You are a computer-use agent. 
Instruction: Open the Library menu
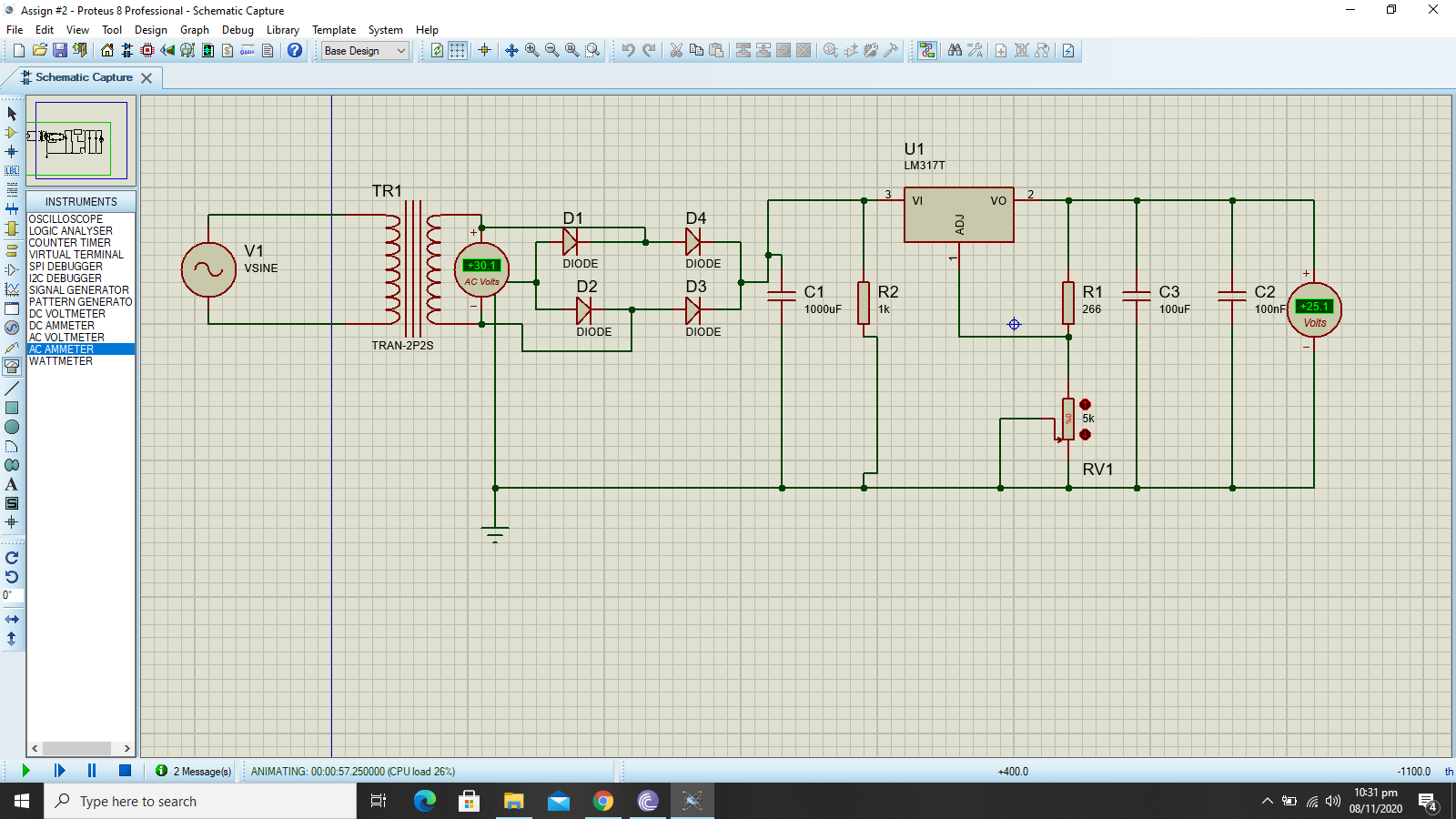[x=282, y=30]
